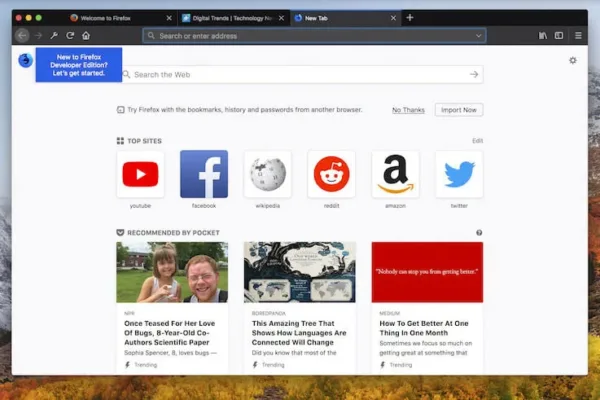Click the Search the Web field
The width and height of the screenshot is (600, 400).
(x=302, y=74)
